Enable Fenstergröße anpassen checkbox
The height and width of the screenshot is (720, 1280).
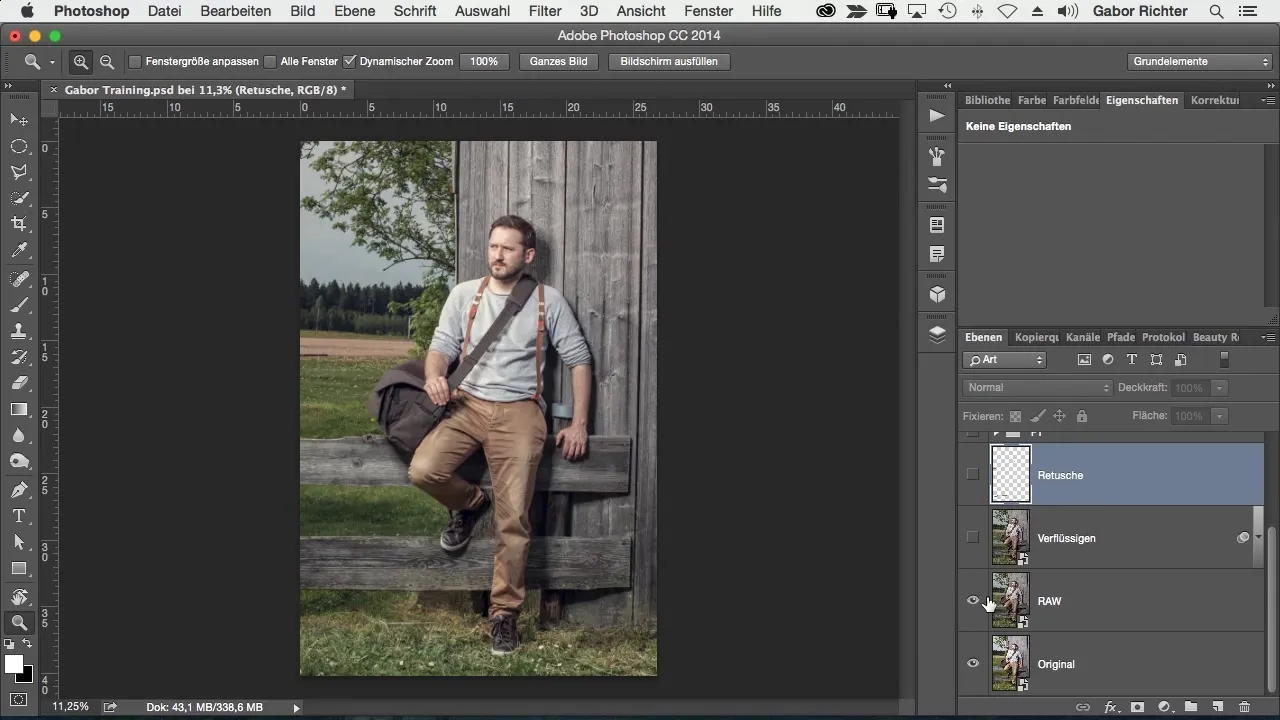click(135, 62)
